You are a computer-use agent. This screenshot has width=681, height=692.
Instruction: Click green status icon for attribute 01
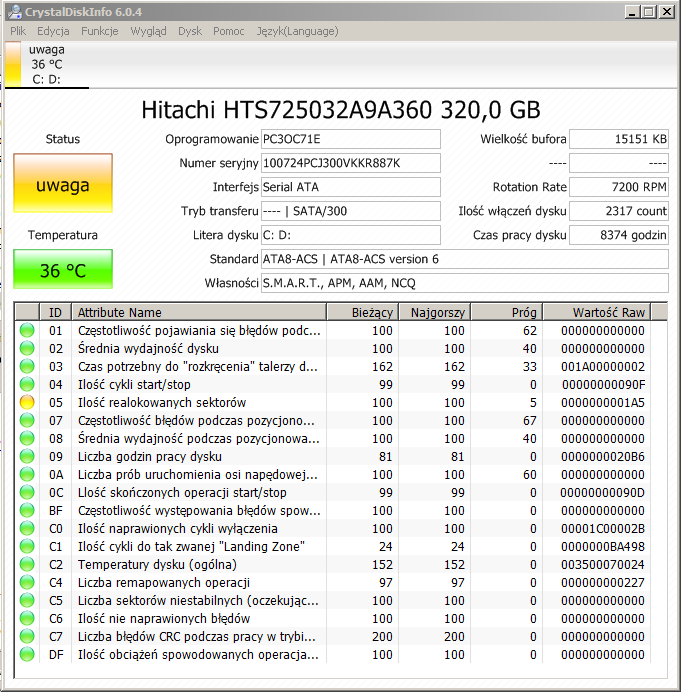tap(27, 330)
